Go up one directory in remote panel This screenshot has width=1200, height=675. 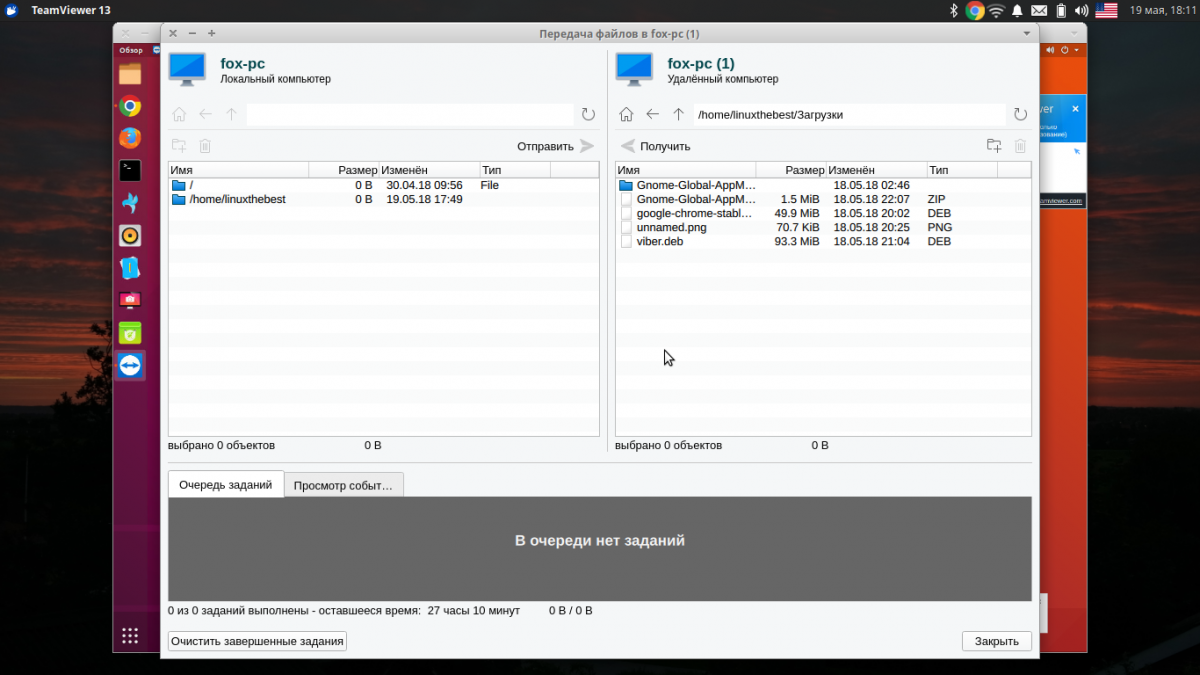coord(679,115)
